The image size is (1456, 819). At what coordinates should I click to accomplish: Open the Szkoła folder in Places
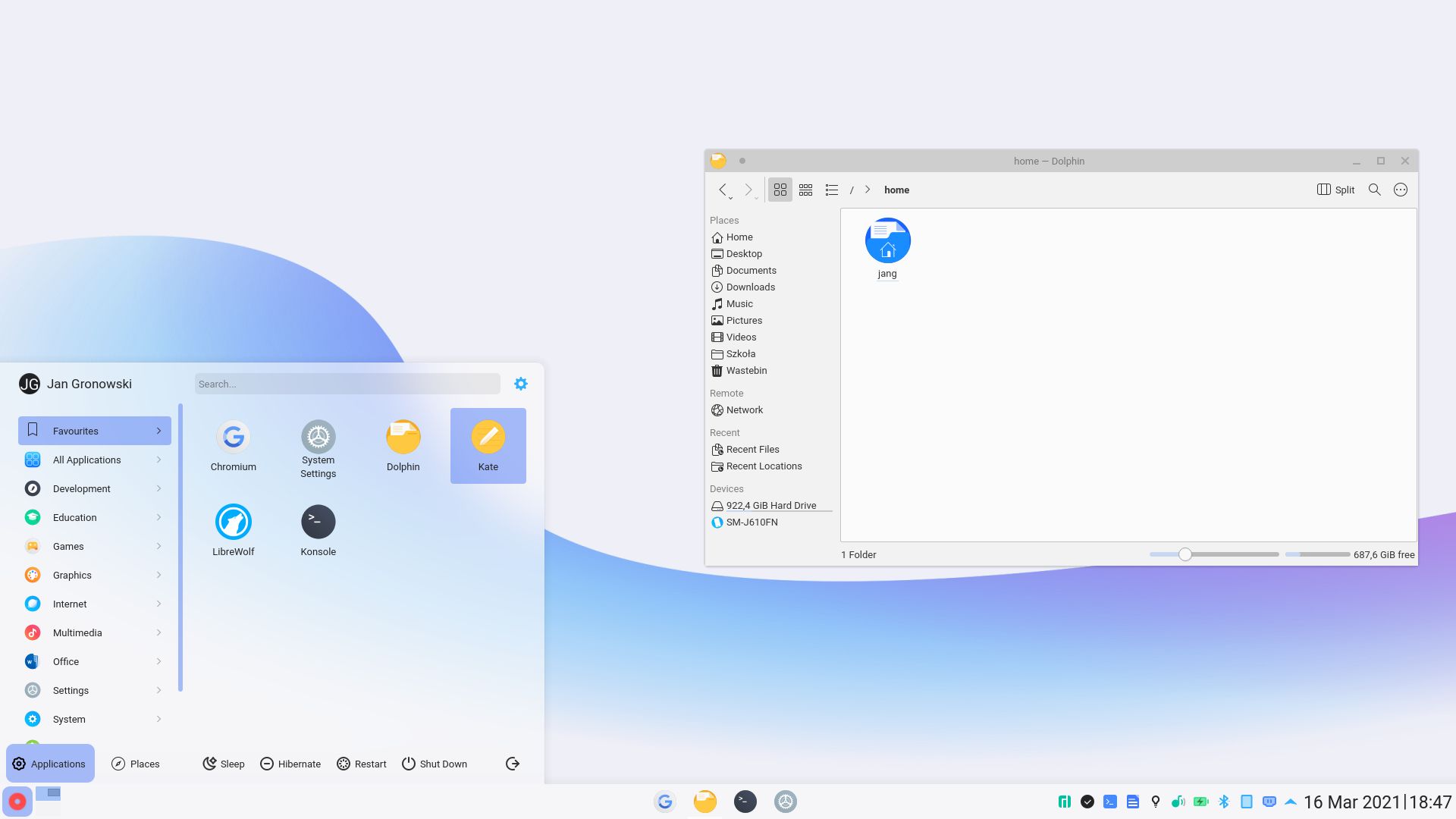coord(740,353)
